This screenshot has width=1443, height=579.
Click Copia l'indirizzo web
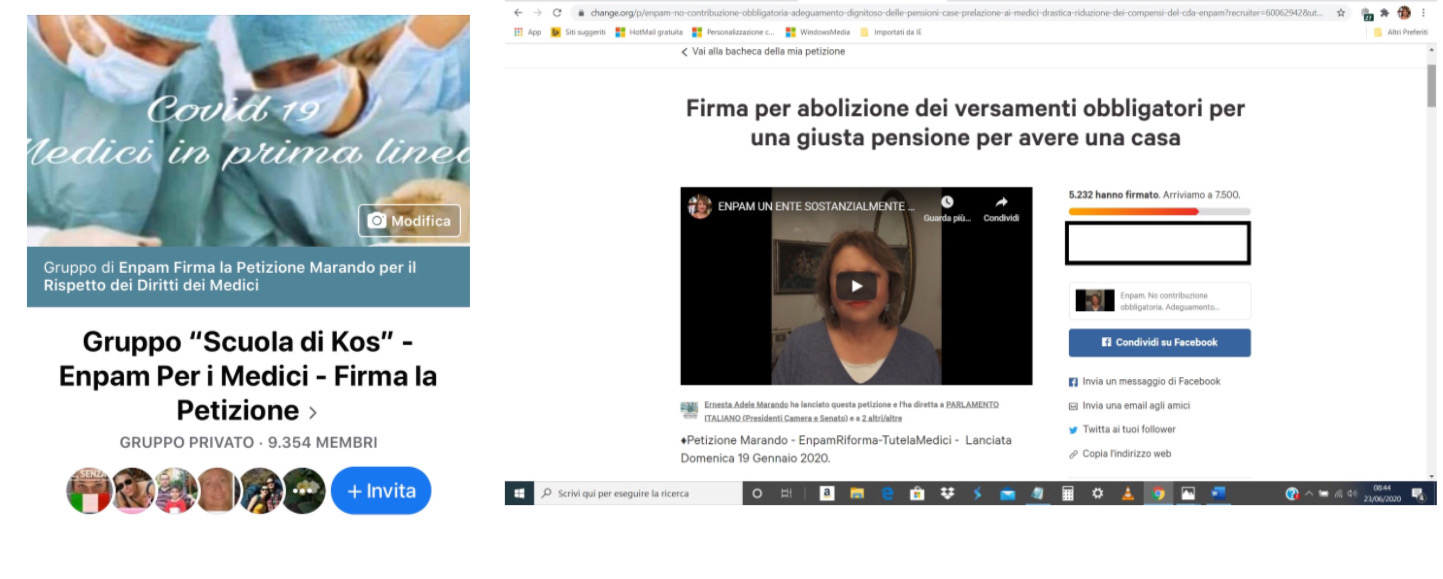pos(1119,453)
